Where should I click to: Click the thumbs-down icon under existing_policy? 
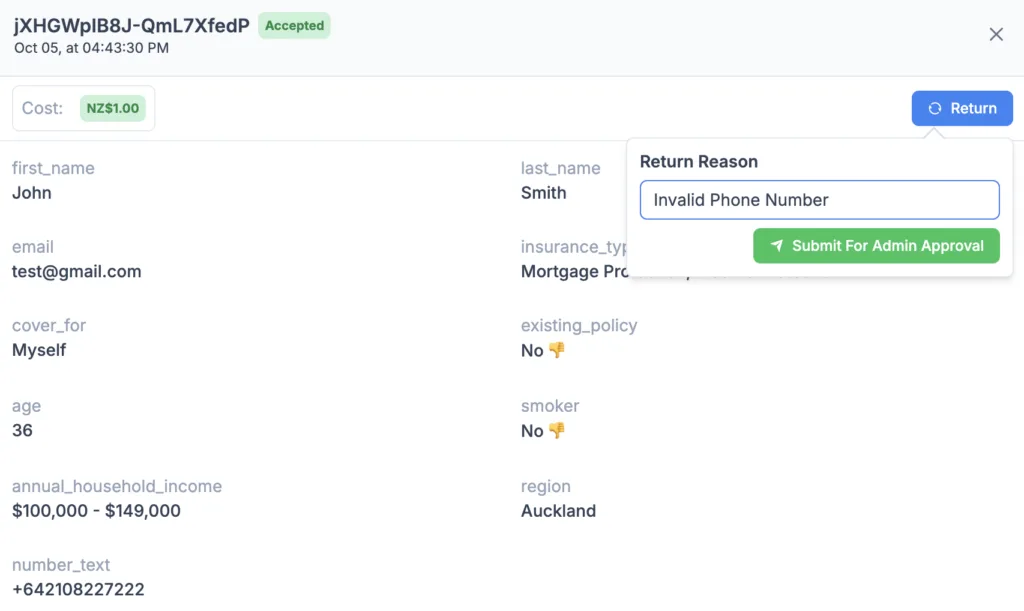tap(556, 351)
